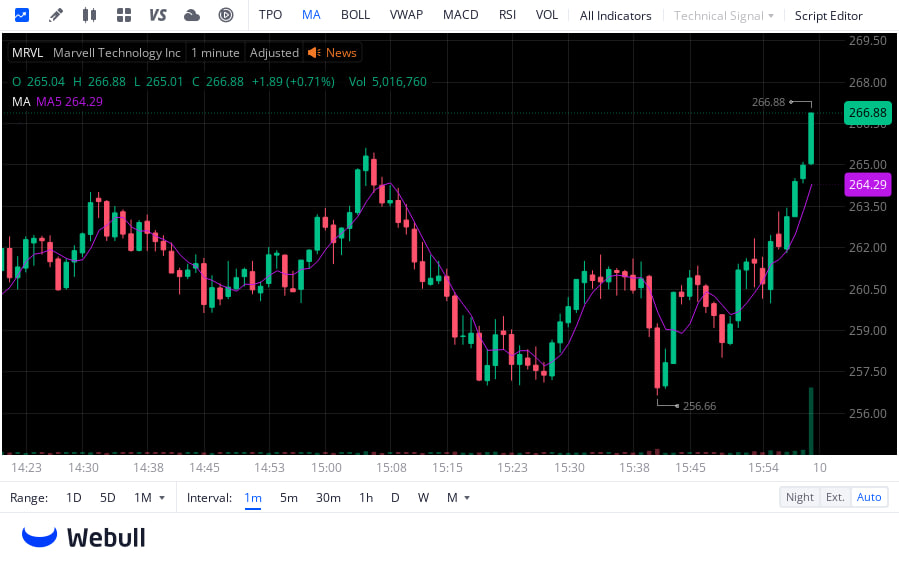Open the pencil drawing tools
The height and width of the screenshot is (561, 899).
click(x=56, y=15)
